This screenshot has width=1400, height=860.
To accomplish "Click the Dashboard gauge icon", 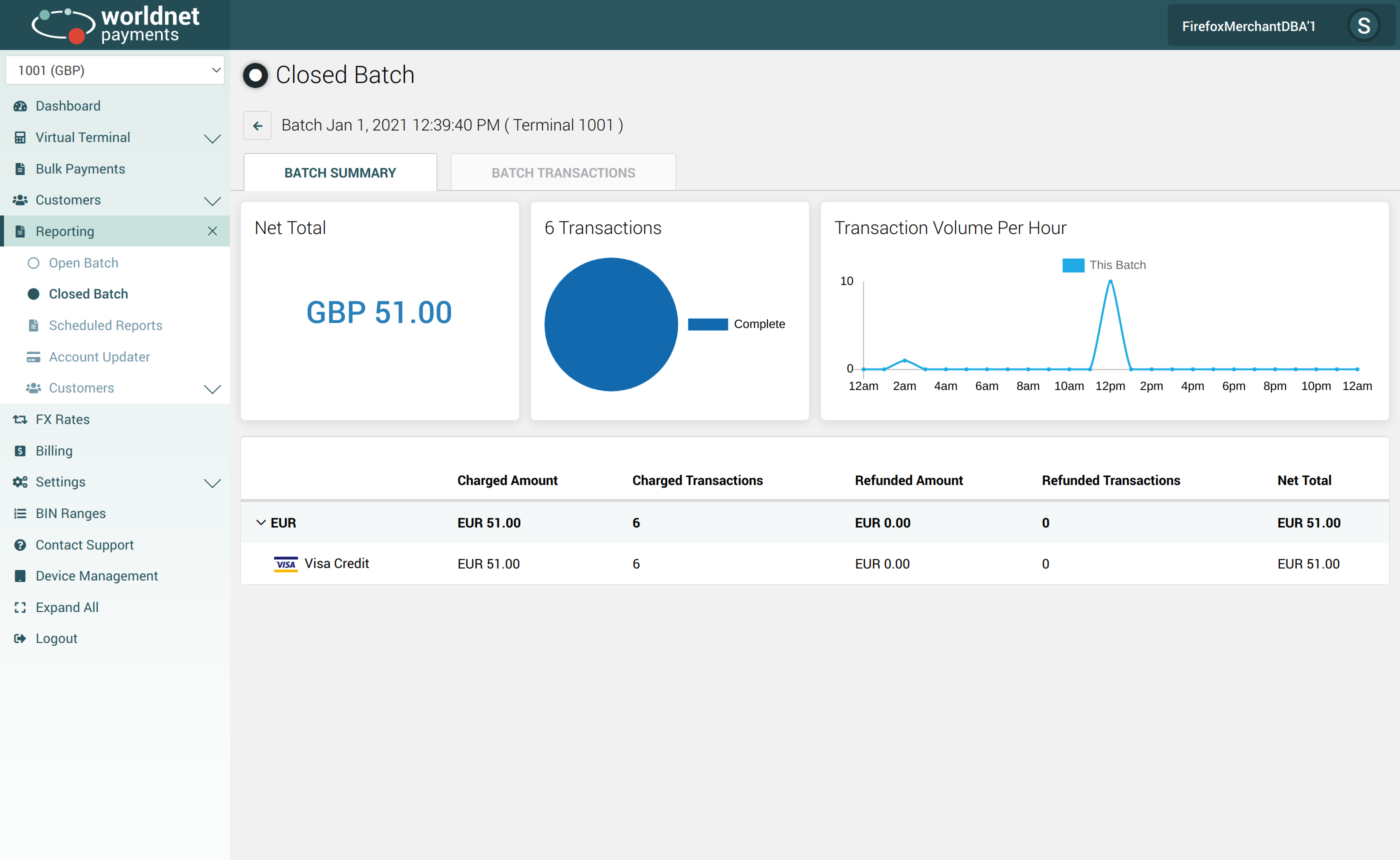I will (x=20, y=106).
